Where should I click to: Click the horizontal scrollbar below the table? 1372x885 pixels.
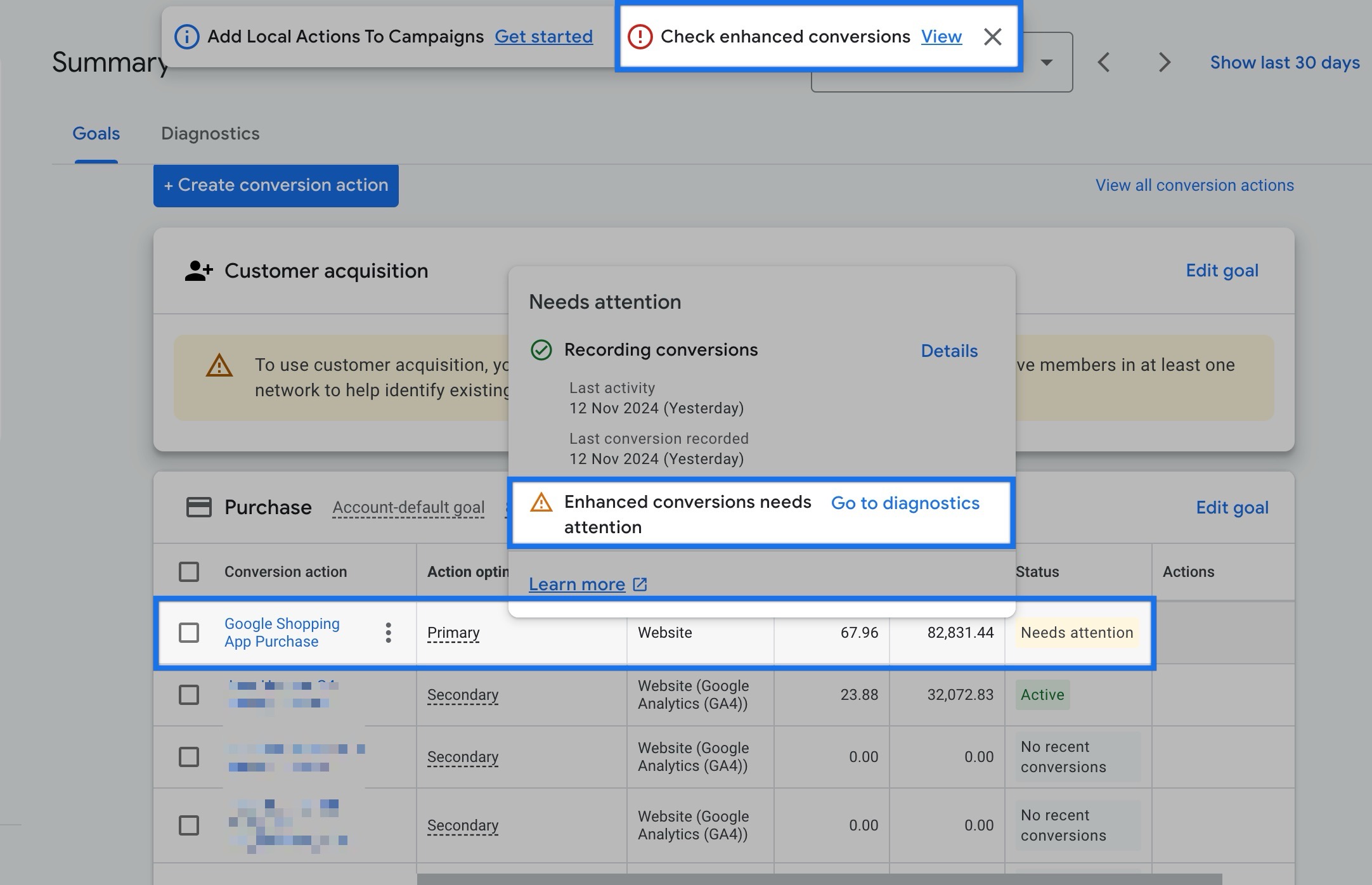coord(819,879)
